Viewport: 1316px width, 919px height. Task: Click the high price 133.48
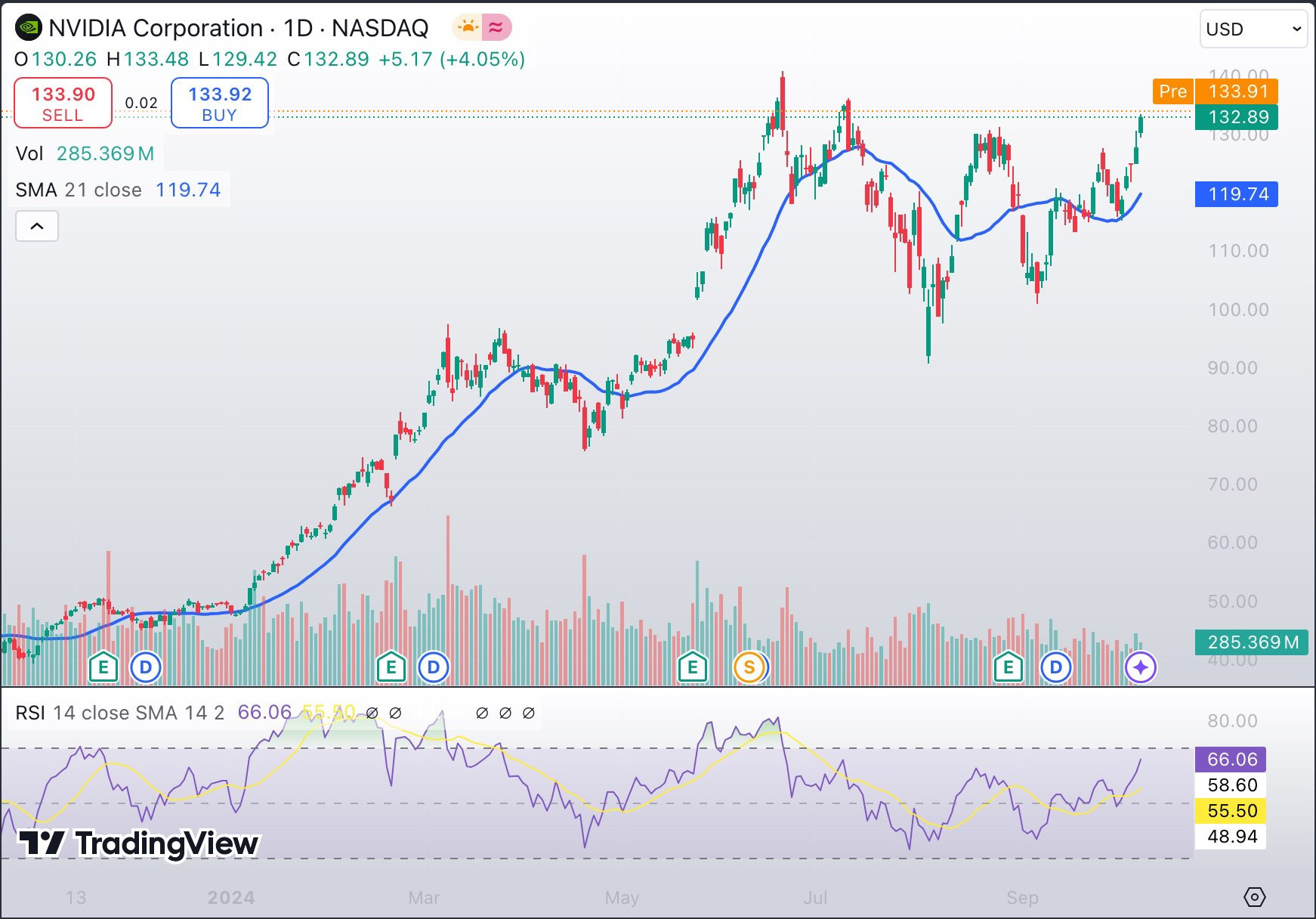pos(156,59)
